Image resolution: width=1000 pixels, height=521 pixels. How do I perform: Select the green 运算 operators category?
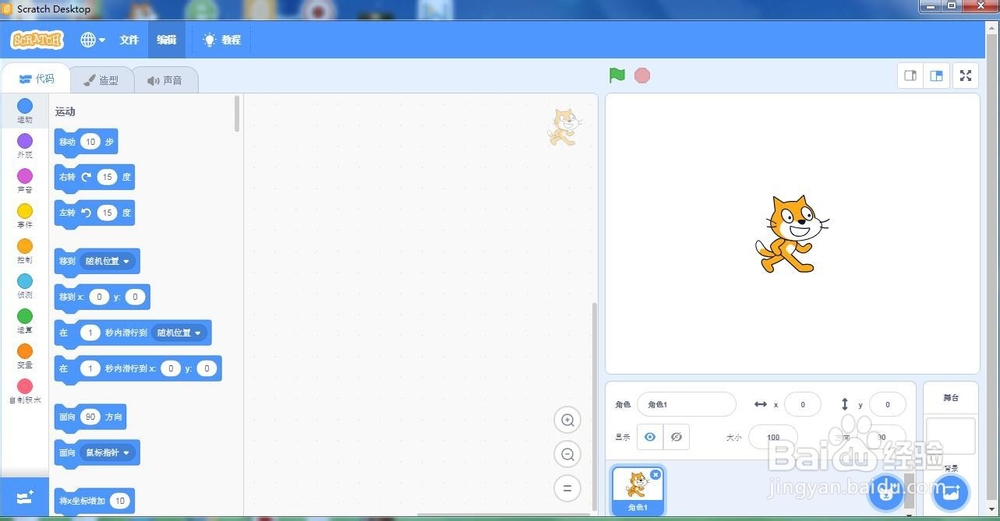click(25, 320)
